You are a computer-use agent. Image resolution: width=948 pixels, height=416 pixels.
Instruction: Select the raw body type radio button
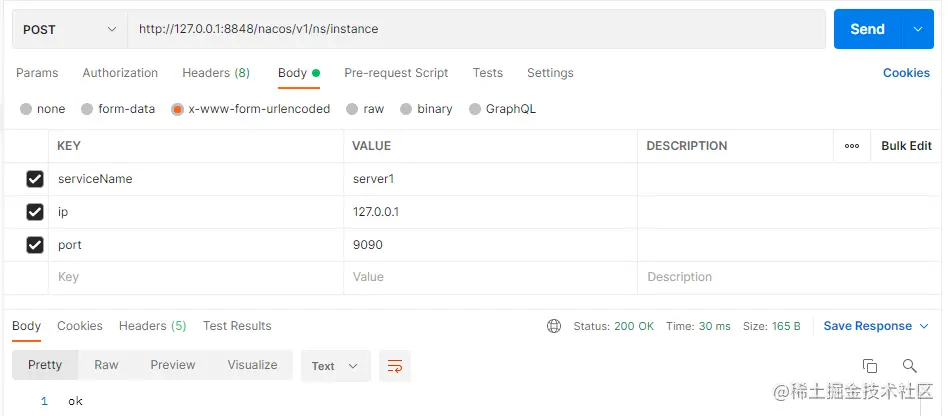coord(353,109)
